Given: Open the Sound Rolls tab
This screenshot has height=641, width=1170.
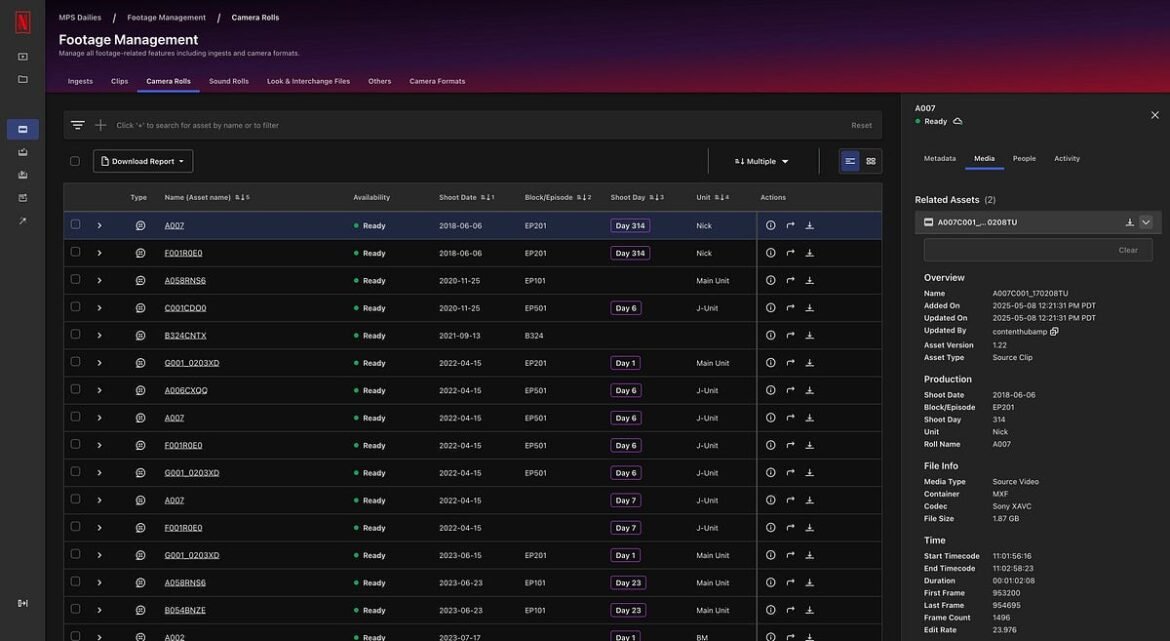Looking at the screenshot, I should pyautogui.click(x=229, y=81).
